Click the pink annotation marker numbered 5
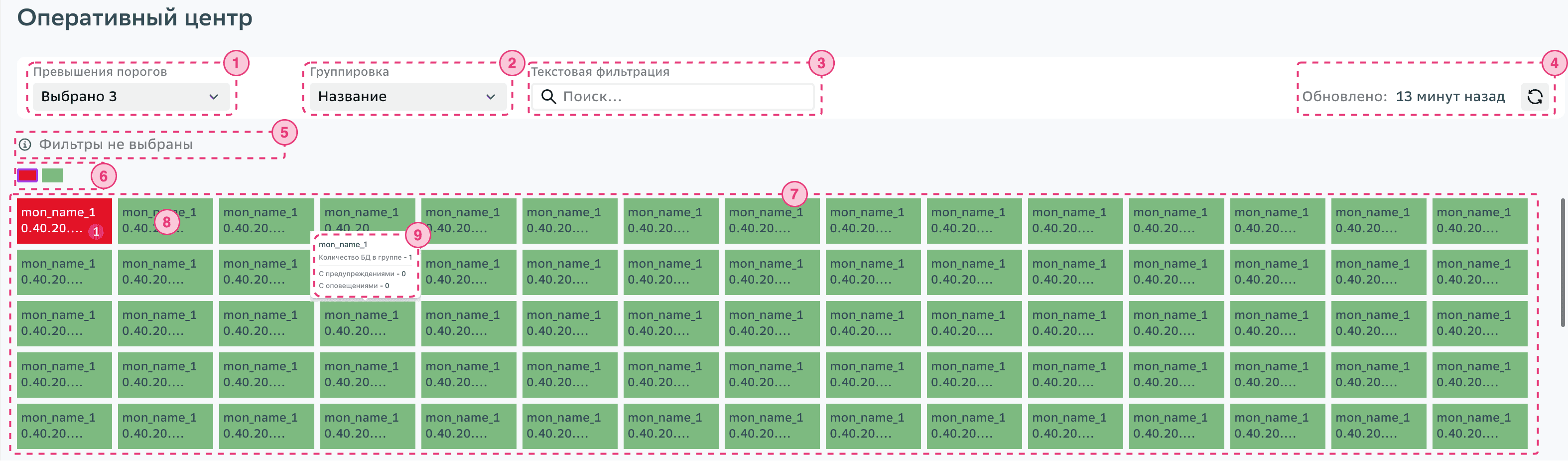Image resolution: width=1568 pixels, height=461 pixels. click(x=284, y=133)
